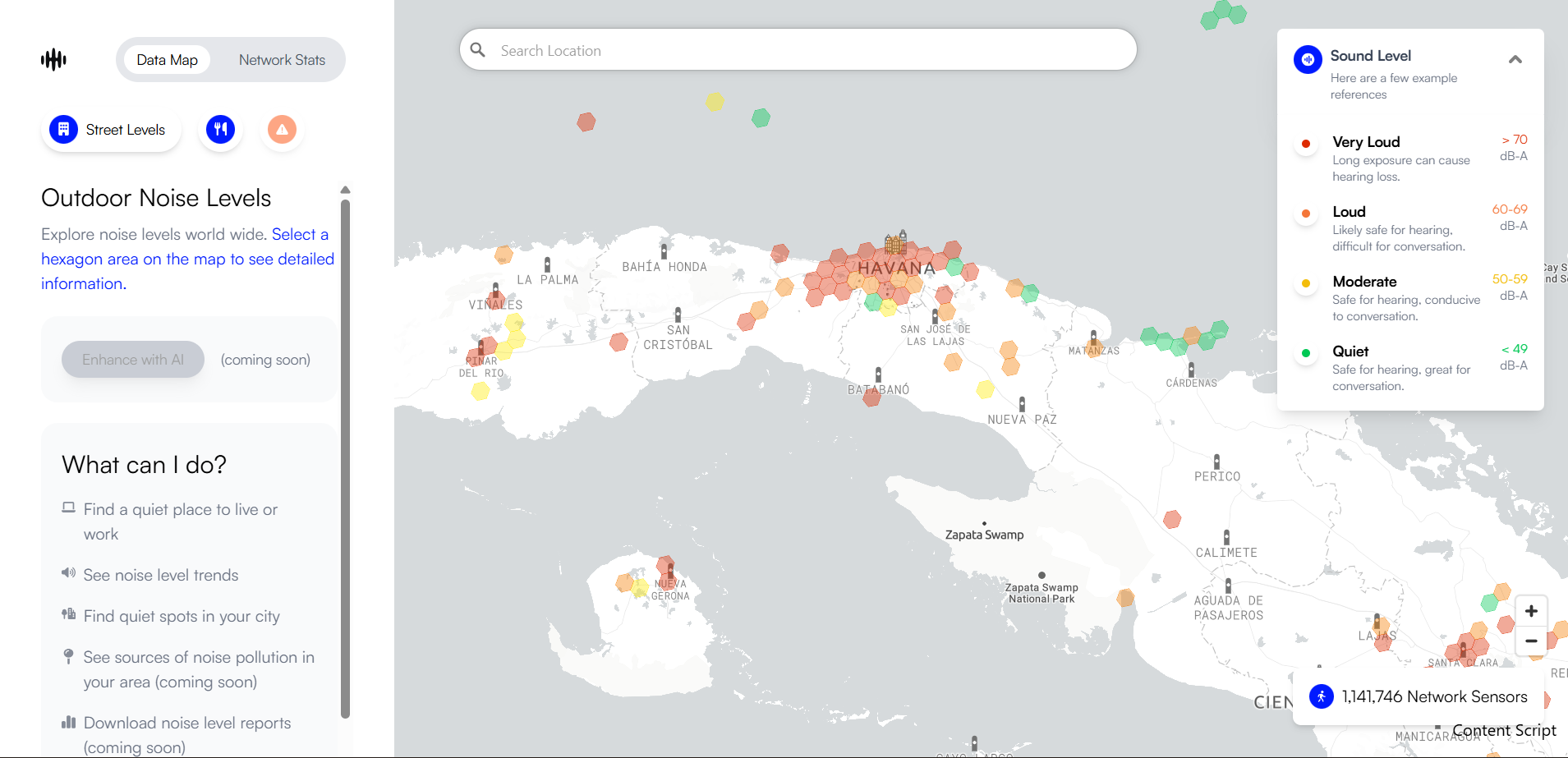Click the Network Sensors person icon
The image size is (1568, 758).
coord(1322,696)
